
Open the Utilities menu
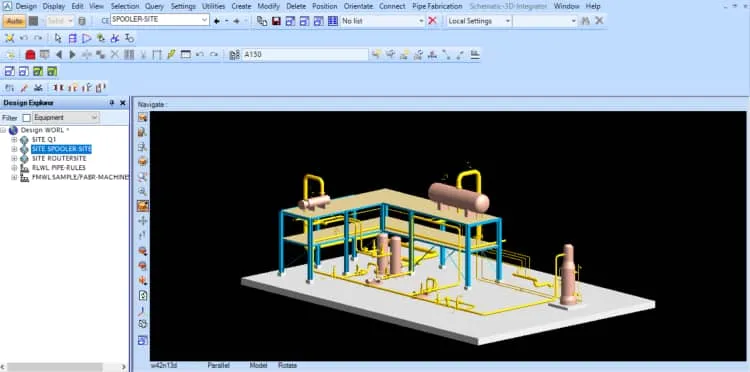tap(213, 6)
